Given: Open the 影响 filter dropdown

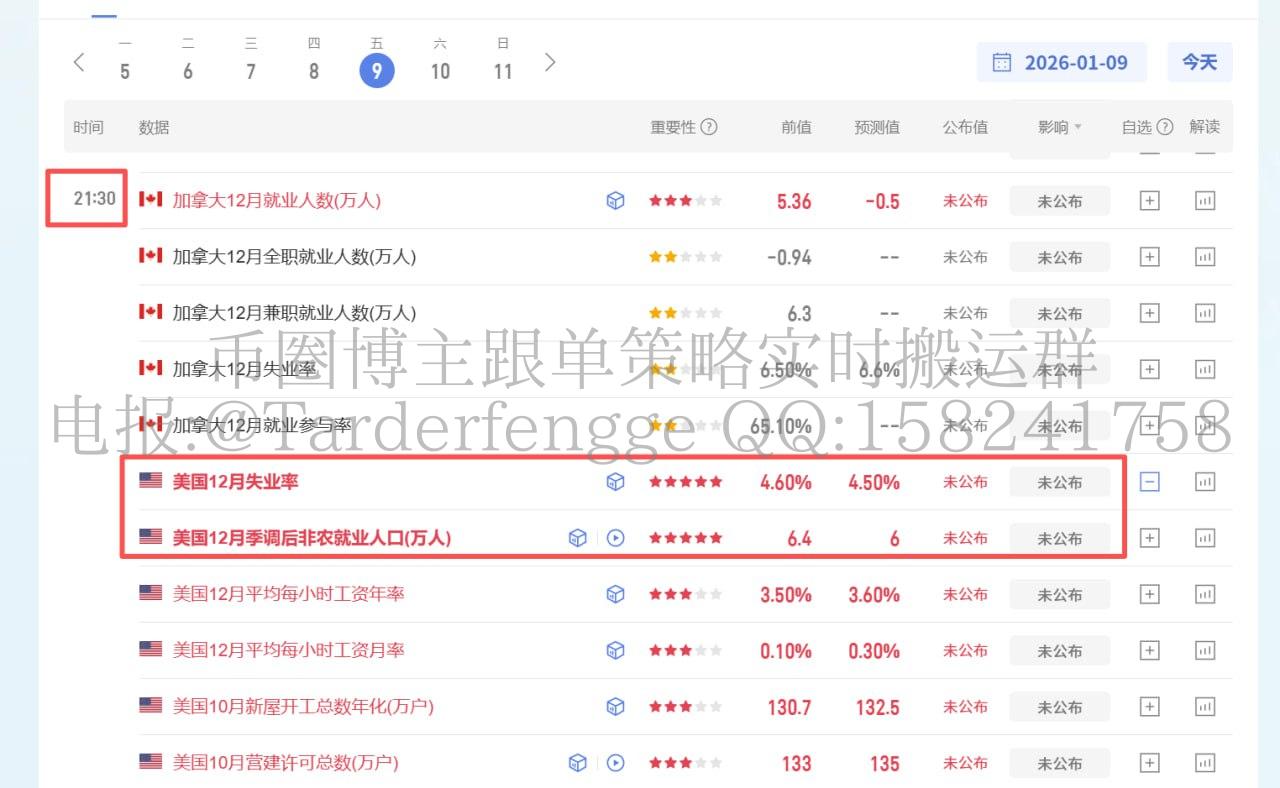Looking at the screenshot, I should pos(1060,127).
